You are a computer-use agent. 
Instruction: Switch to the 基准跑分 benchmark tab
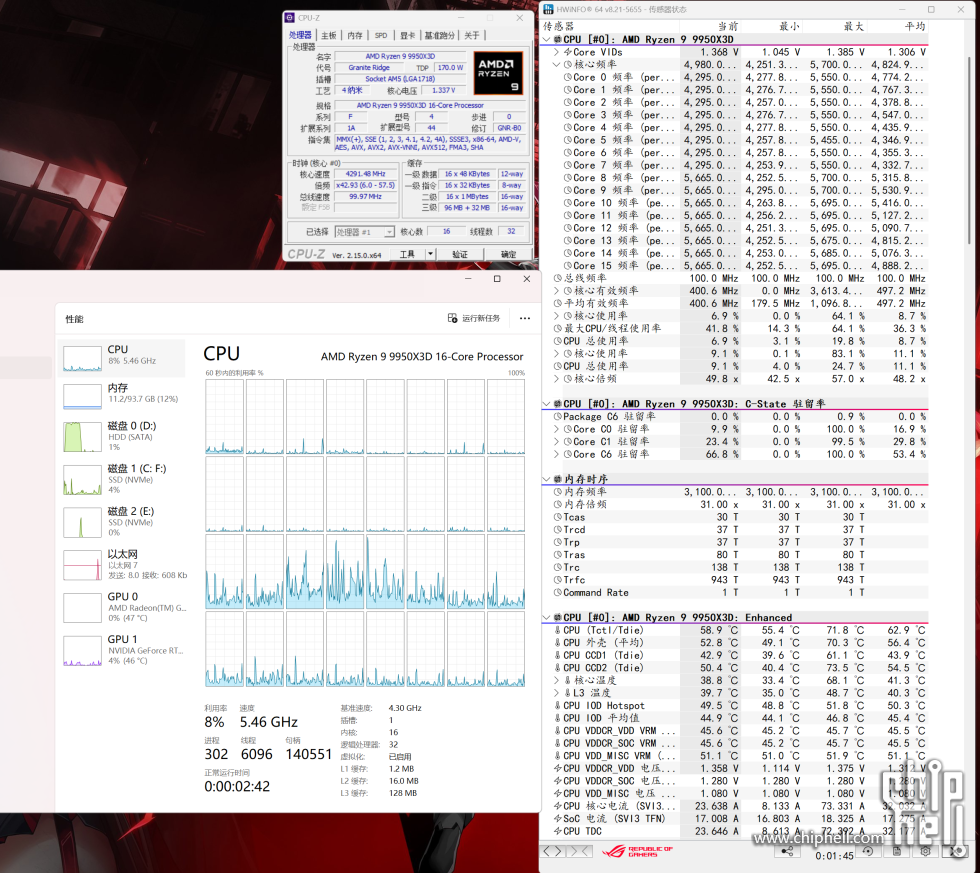tap(440, 36)
